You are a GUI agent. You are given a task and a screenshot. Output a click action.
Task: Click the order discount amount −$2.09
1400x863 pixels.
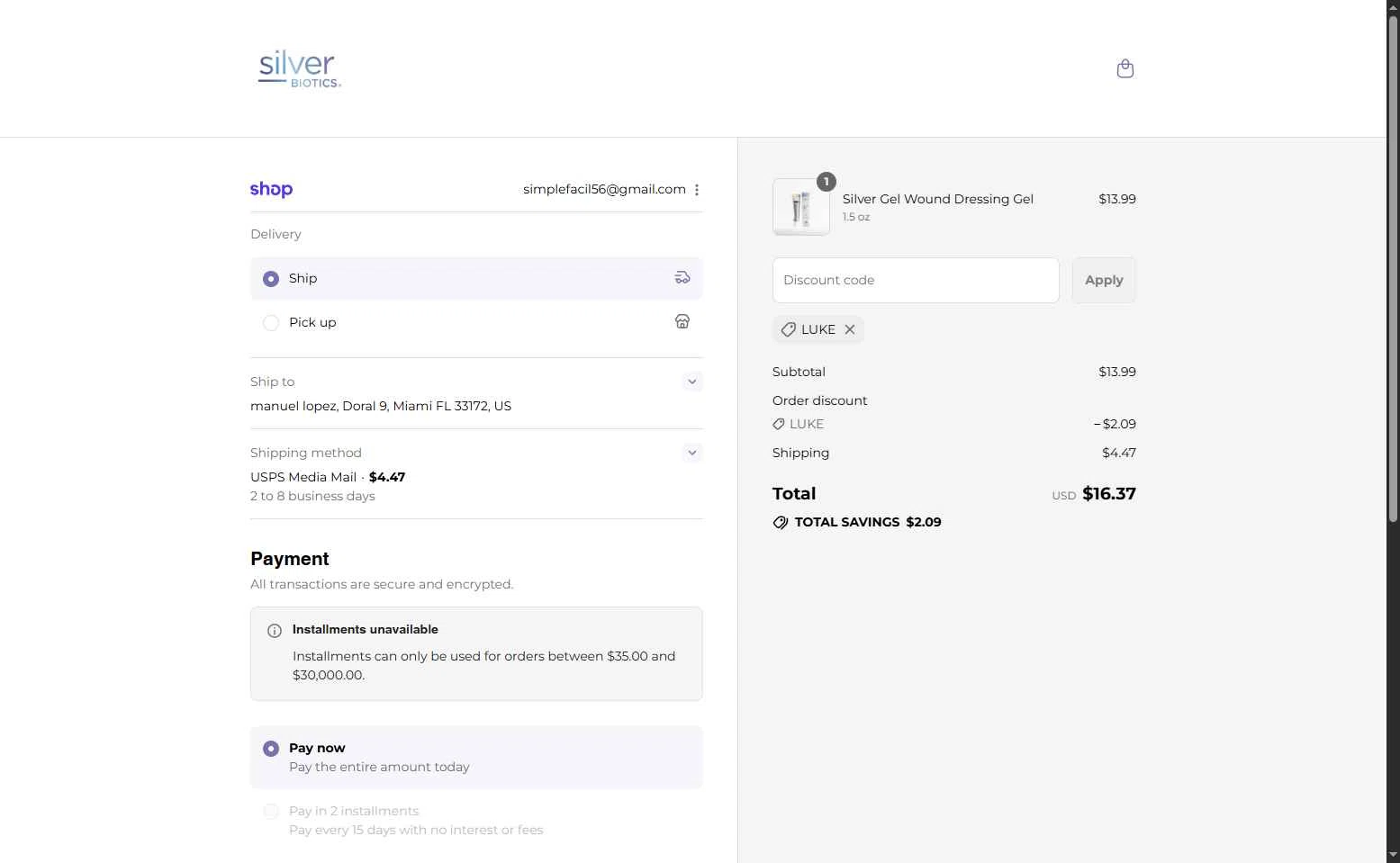point(1115,424)
